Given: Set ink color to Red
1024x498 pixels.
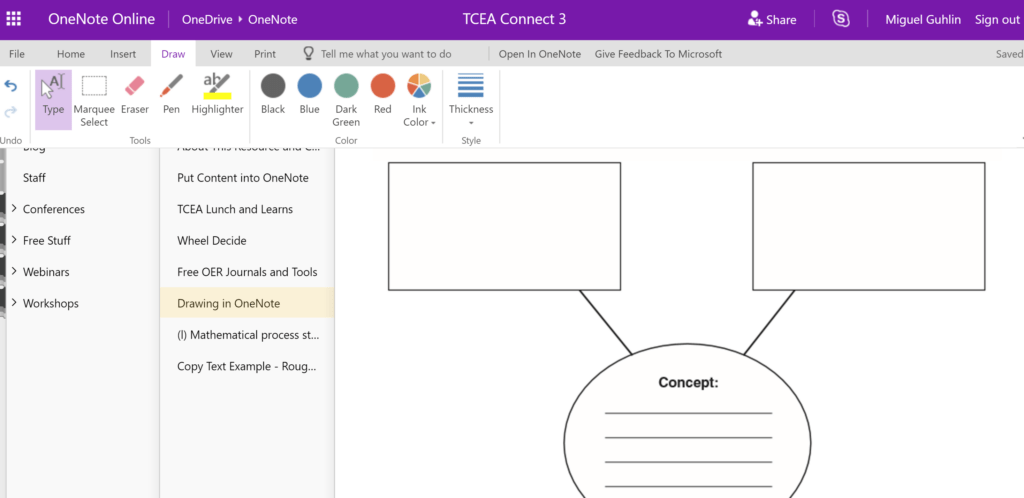Looking at the screenshot, I should pyautogui.click(x=383, y=95).
